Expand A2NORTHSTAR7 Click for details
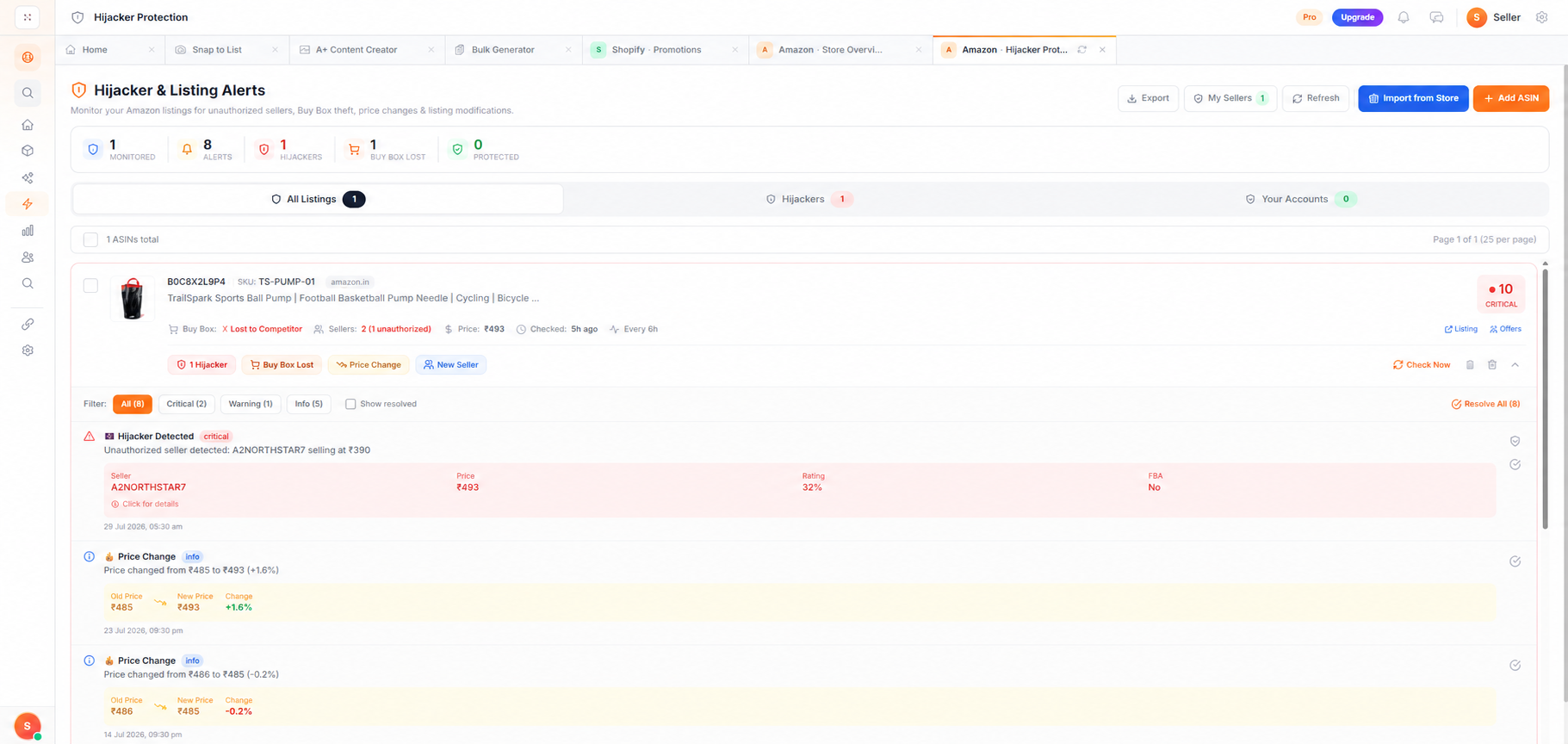The image size is (1568, 744). pyautogui.click(x=145, y=505)
